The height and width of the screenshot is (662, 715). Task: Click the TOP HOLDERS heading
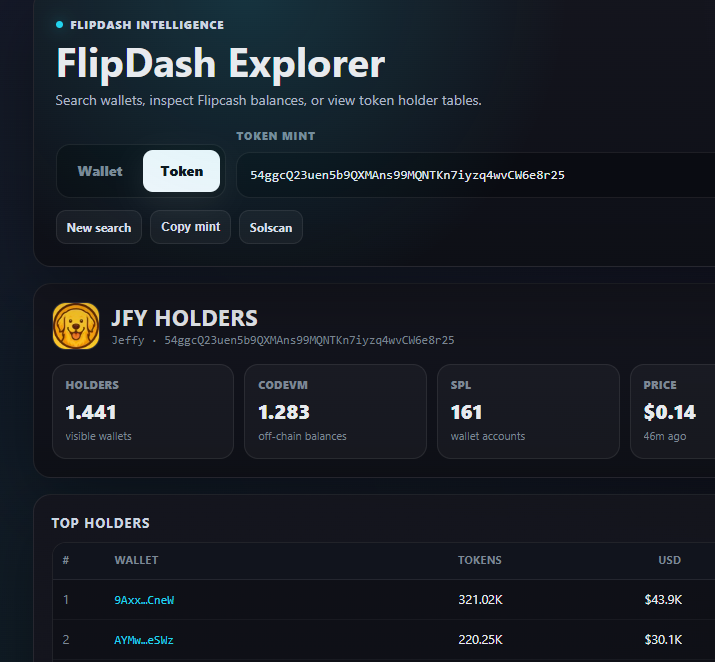(x=101, y=523)
